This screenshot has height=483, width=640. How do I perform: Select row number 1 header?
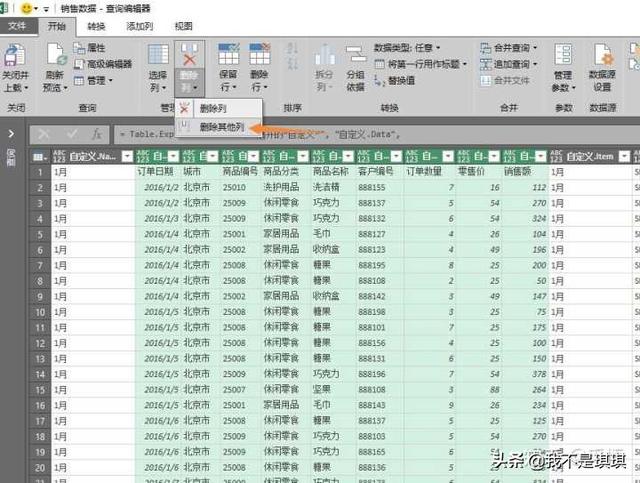click(x=40, y=172)
